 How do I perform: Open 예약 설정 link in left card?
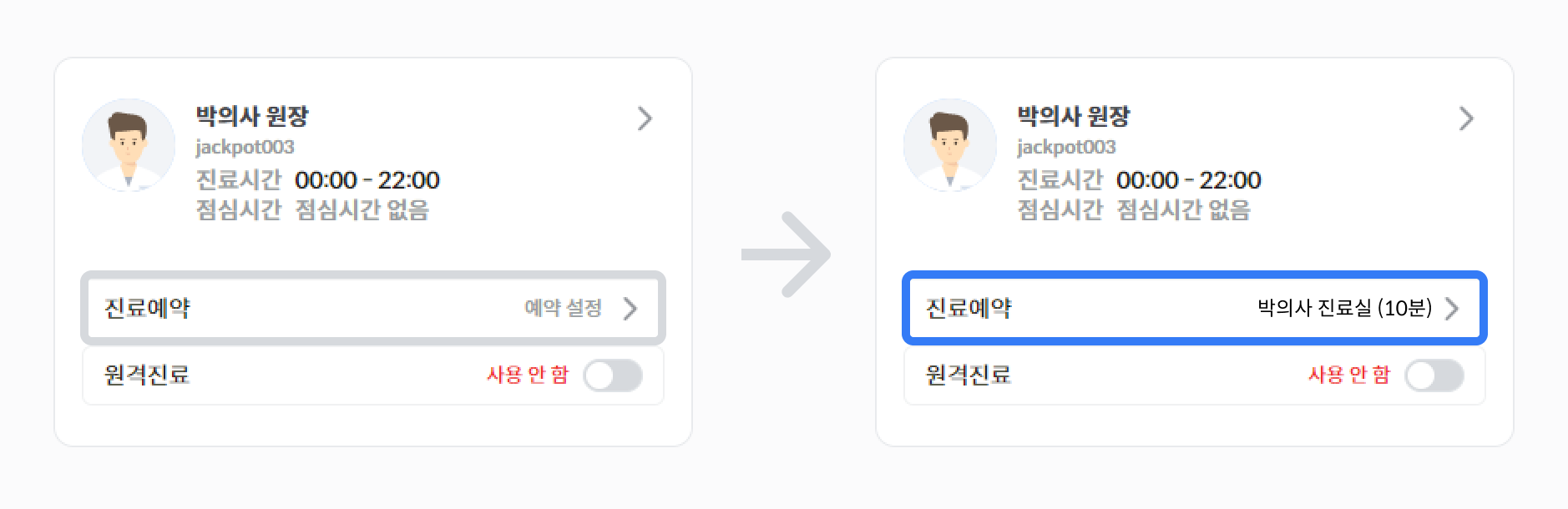coord(563,308)
